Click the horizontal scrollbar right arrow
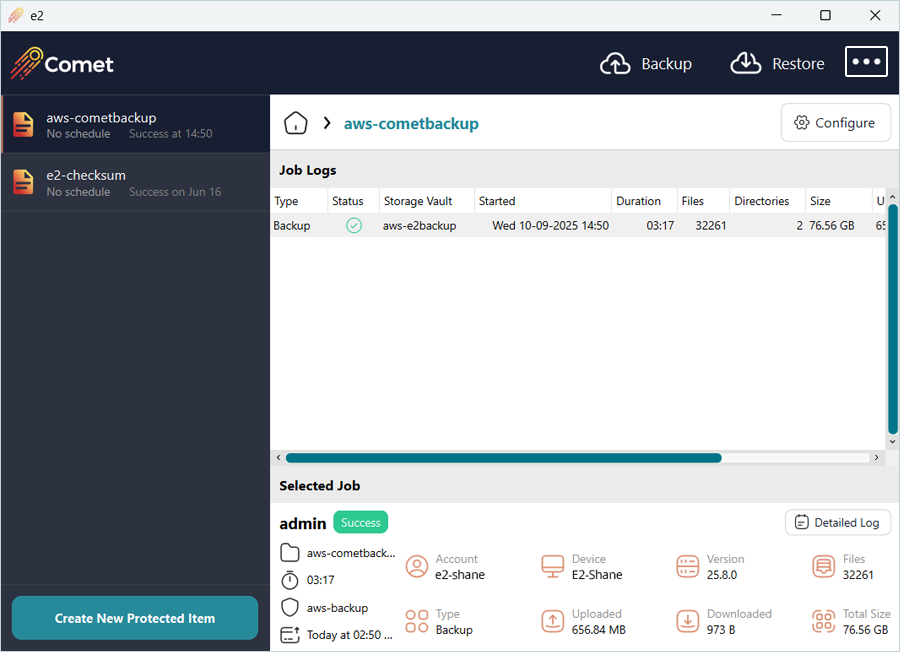900x652 pixels. tap(876, 457)
